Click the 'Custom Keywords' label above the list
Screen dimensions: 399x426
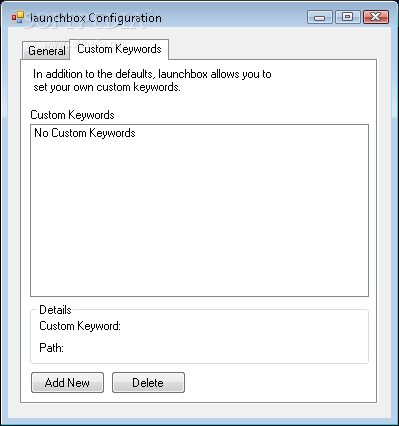click(72, 115)
